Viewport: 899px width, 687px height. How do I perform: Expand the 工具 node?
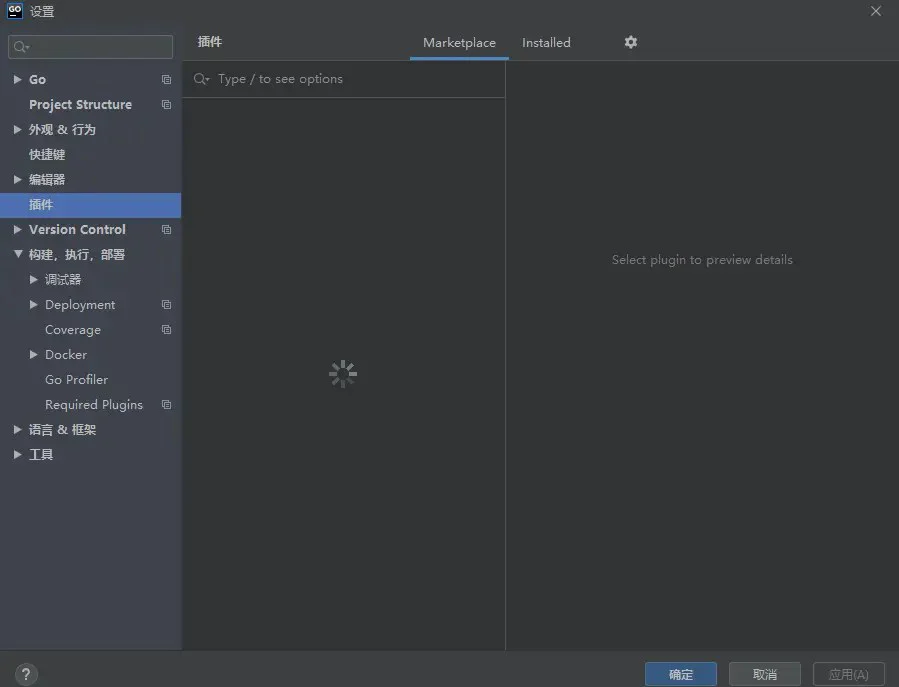pos(18,455)
